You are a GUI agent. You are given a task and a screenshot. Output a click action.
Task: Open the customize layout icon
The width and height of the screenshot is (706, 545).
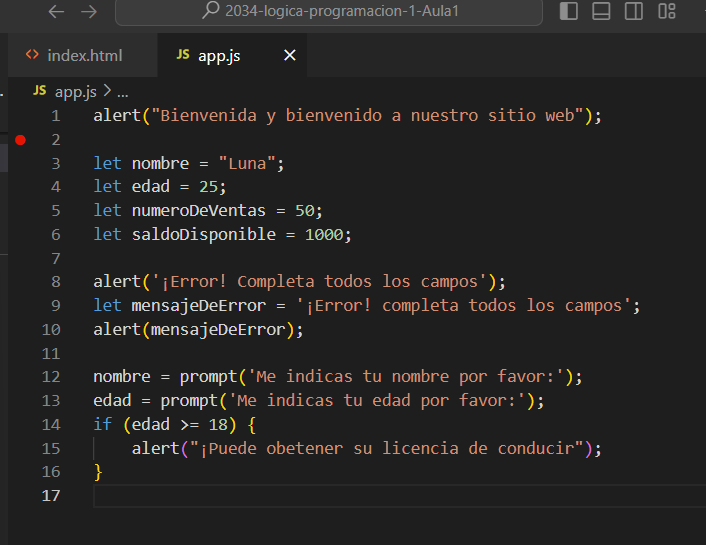666,11
